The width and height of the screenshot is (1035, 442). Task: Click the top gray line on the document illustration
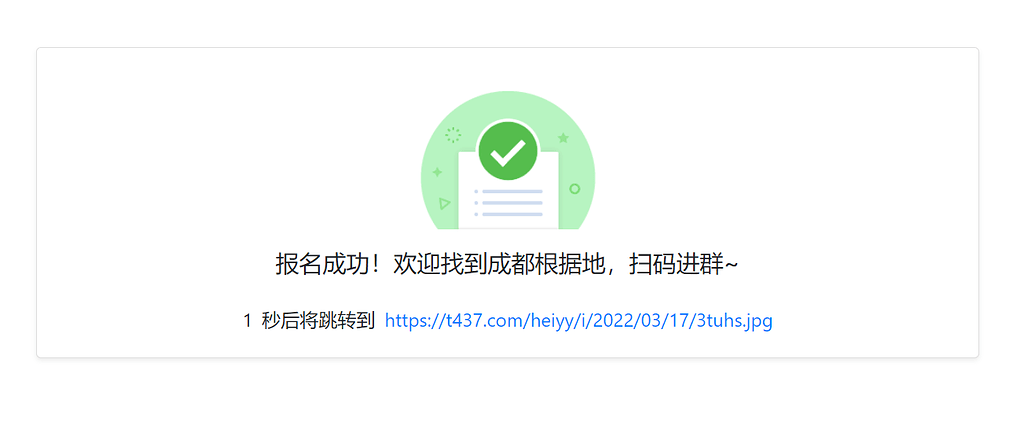512,191
